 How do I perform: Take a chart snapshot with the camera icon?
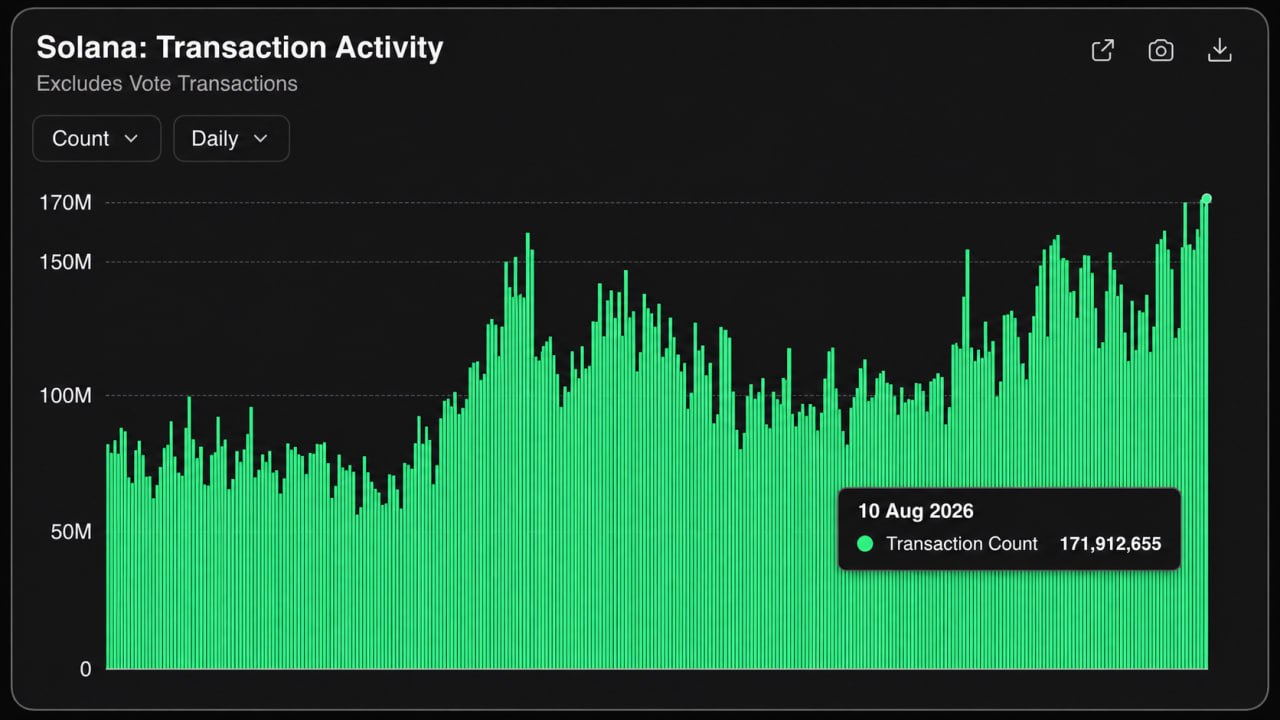(x=1160, y=50)
